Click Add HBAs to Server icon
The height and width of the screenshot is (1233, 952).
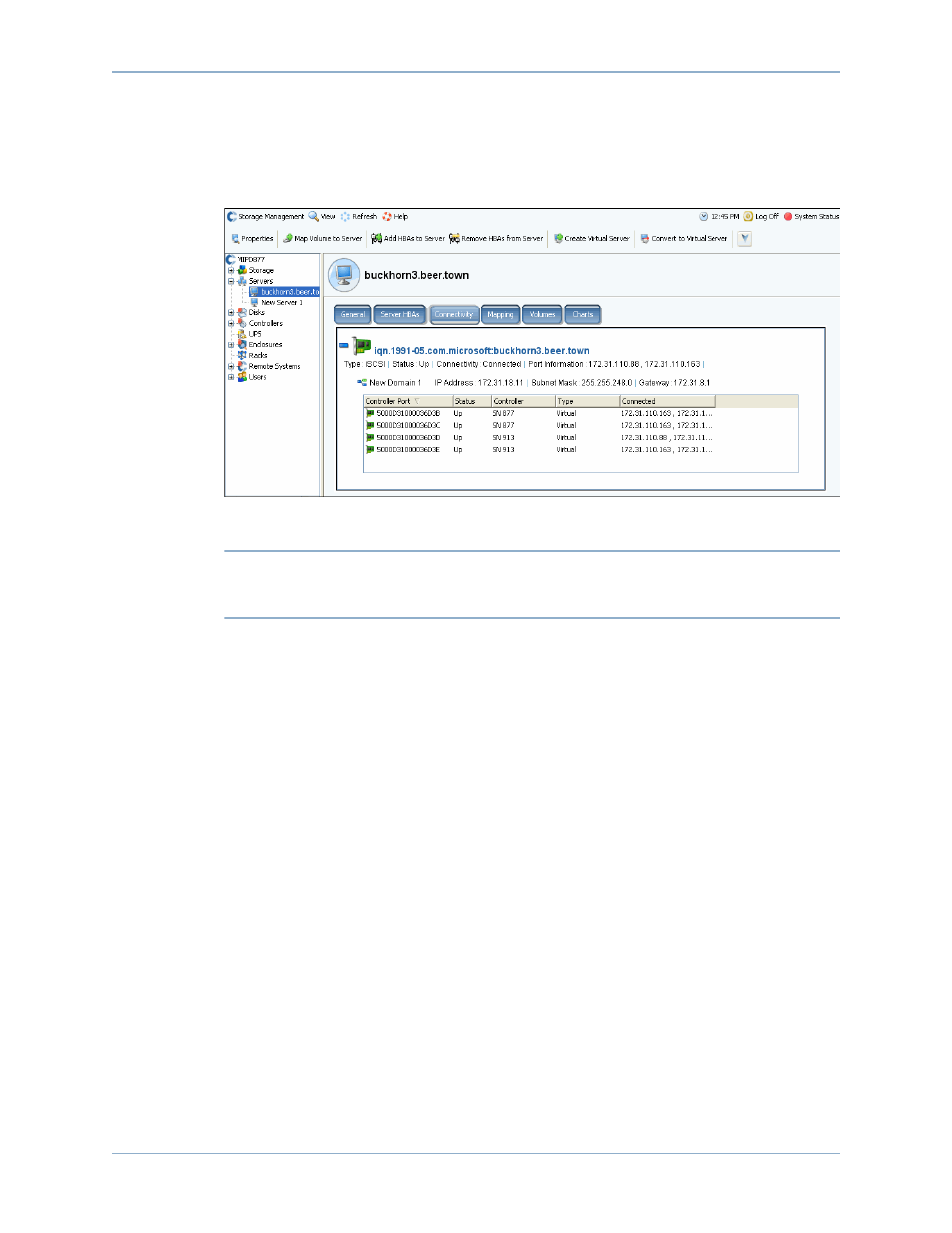[x=376, y=239]
